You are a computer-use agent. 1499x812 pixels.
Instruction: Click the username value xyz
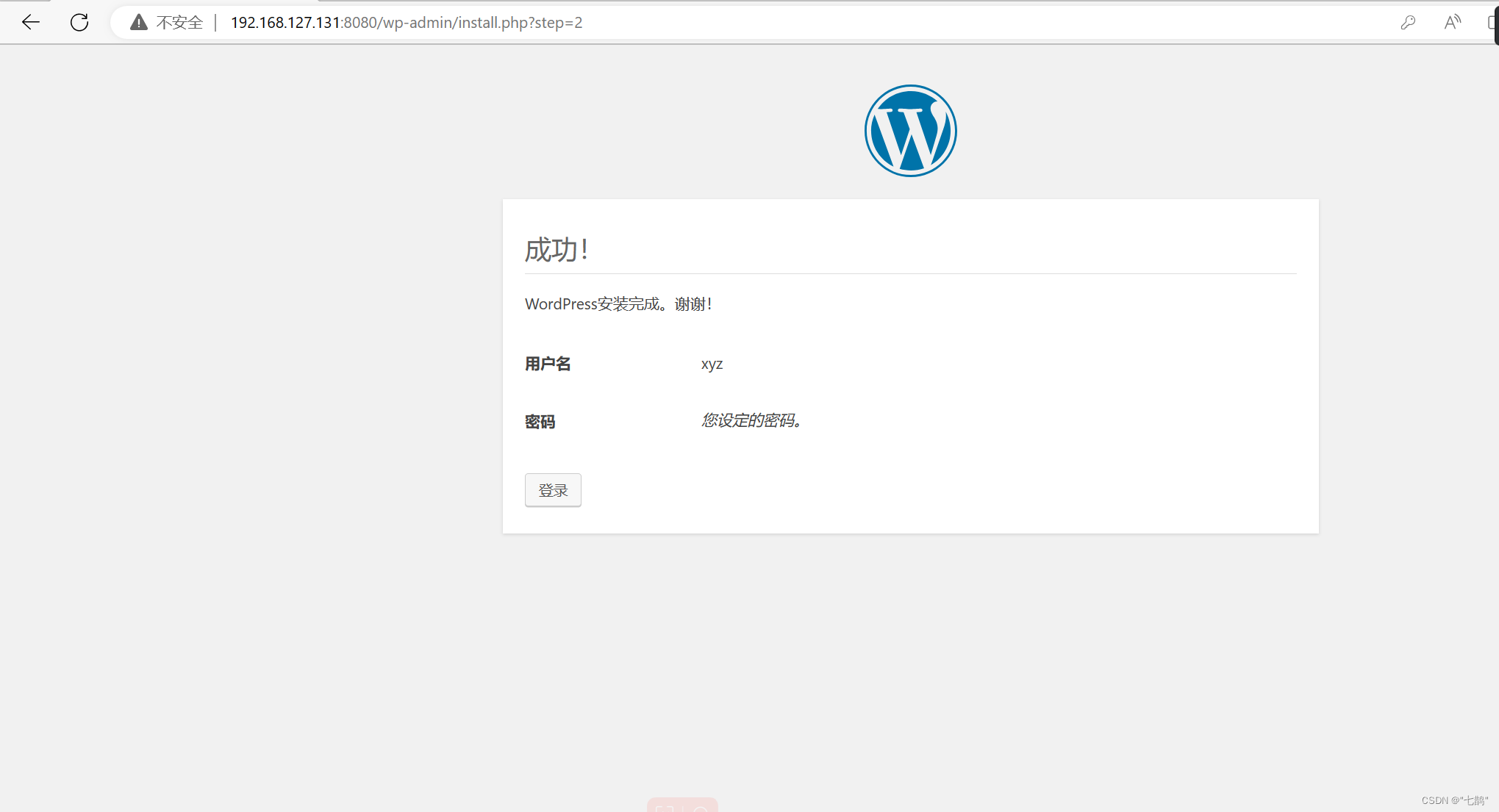click(711, 363)
